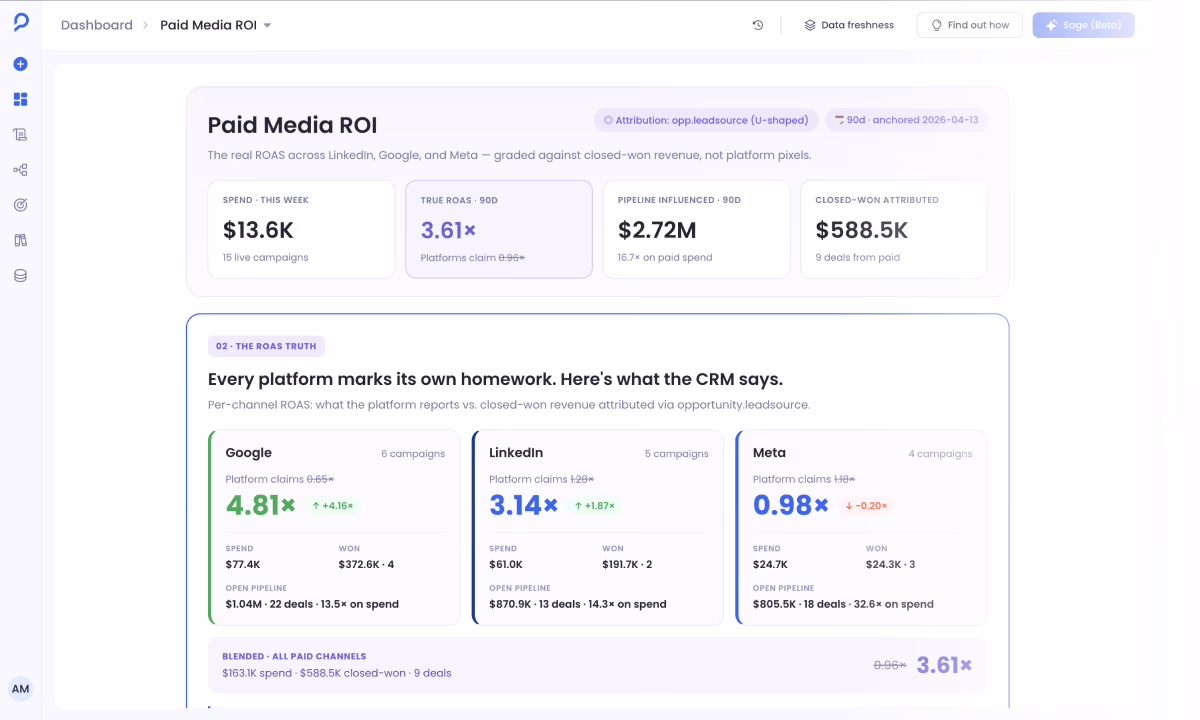This screenshot has height=720, width=1200.
Task: Open the target goals icon in sidebar
Action: tap(20, 205)
